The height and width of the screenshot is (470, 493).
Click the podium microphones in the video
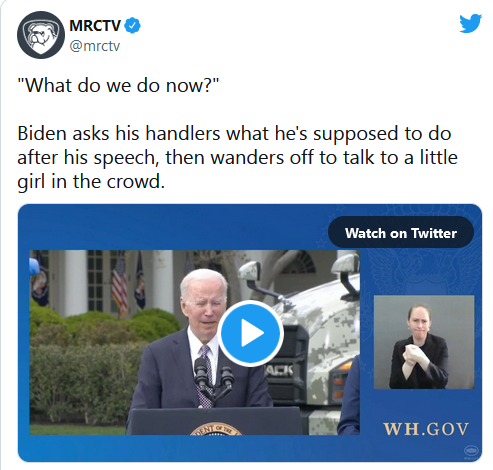click(x=214, y=378)
